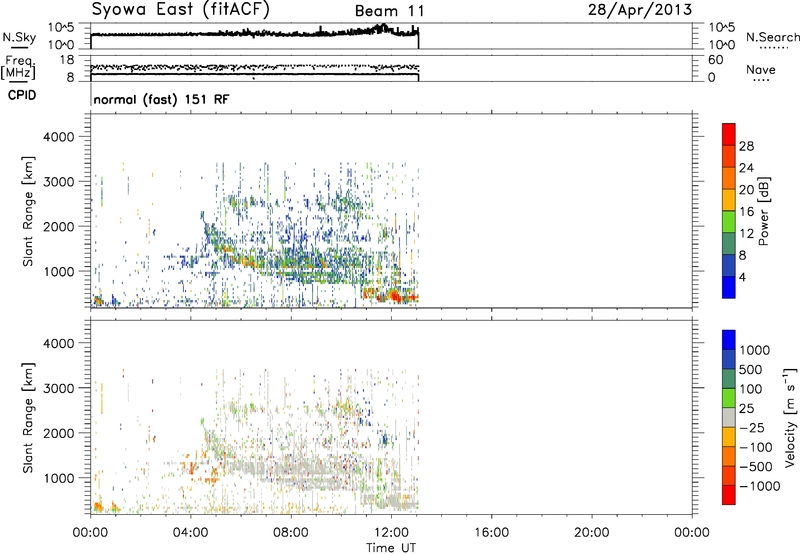Click Slant Range [km] label of power panel

28,211
